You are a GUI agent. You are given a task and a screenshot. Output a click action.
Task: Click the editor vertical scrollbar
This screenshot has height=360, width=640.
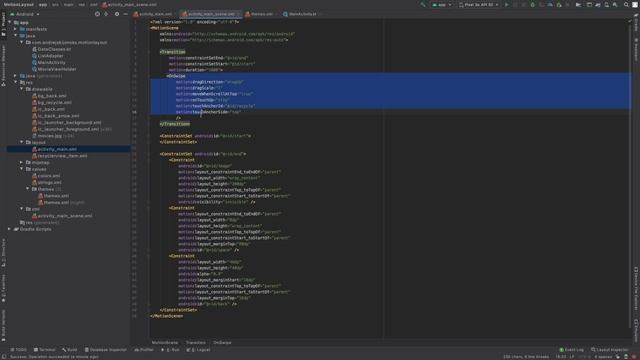pos(630,176)
